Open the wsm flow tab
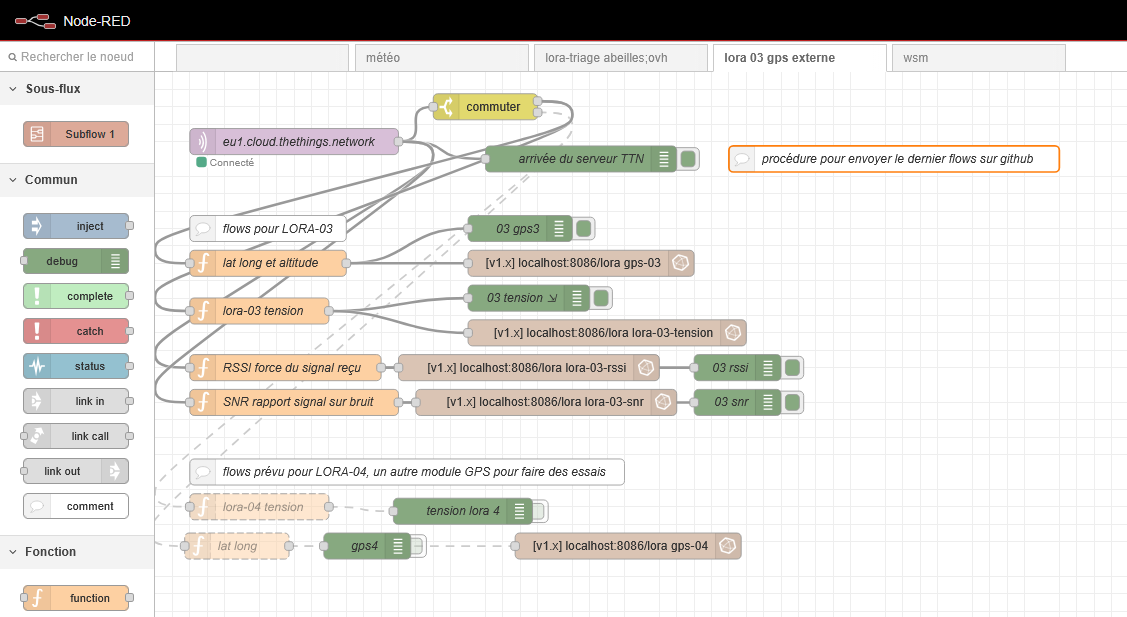1127x617 pixels. (977, 58)
